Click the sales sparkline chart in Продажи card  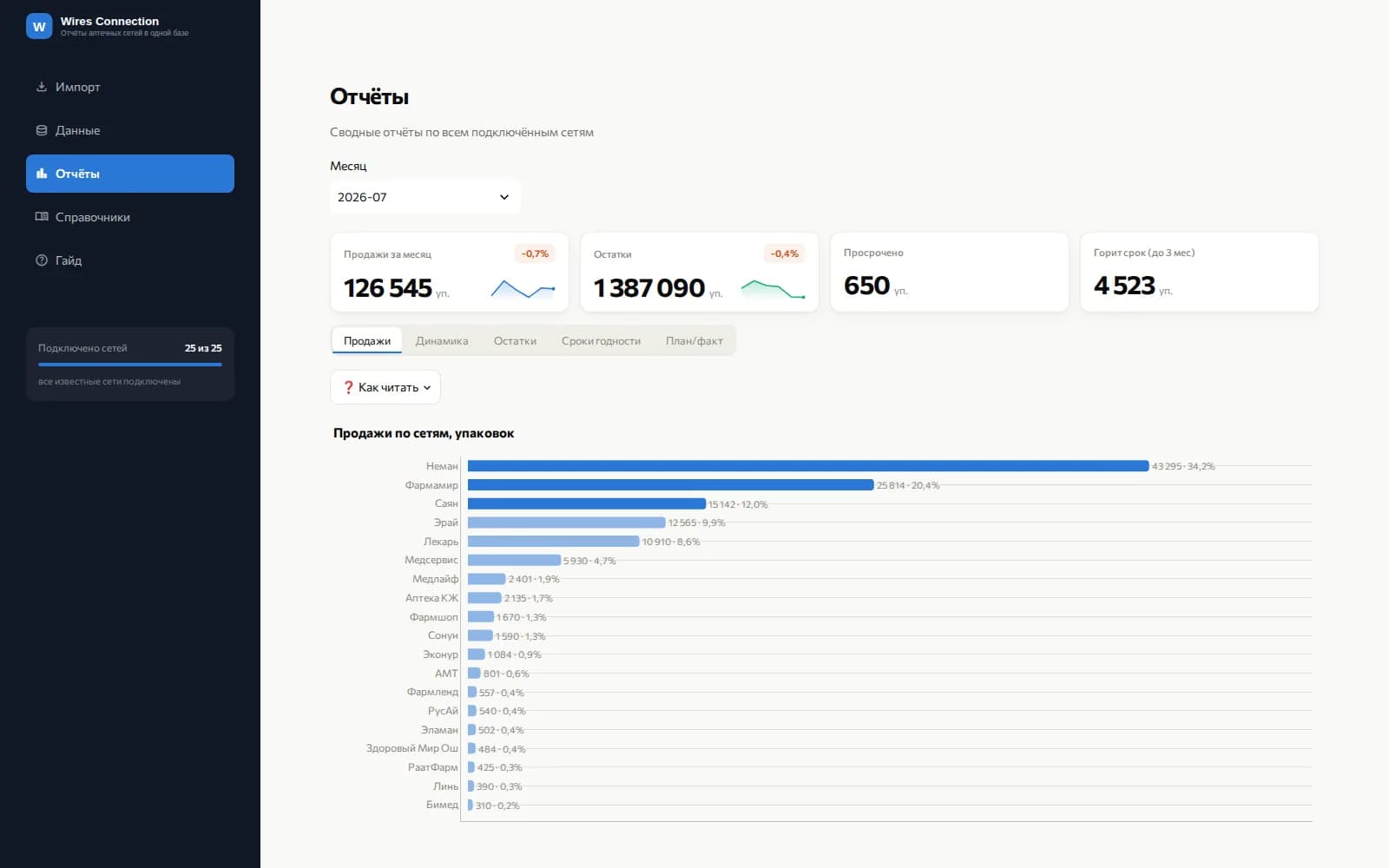[523, 288]
